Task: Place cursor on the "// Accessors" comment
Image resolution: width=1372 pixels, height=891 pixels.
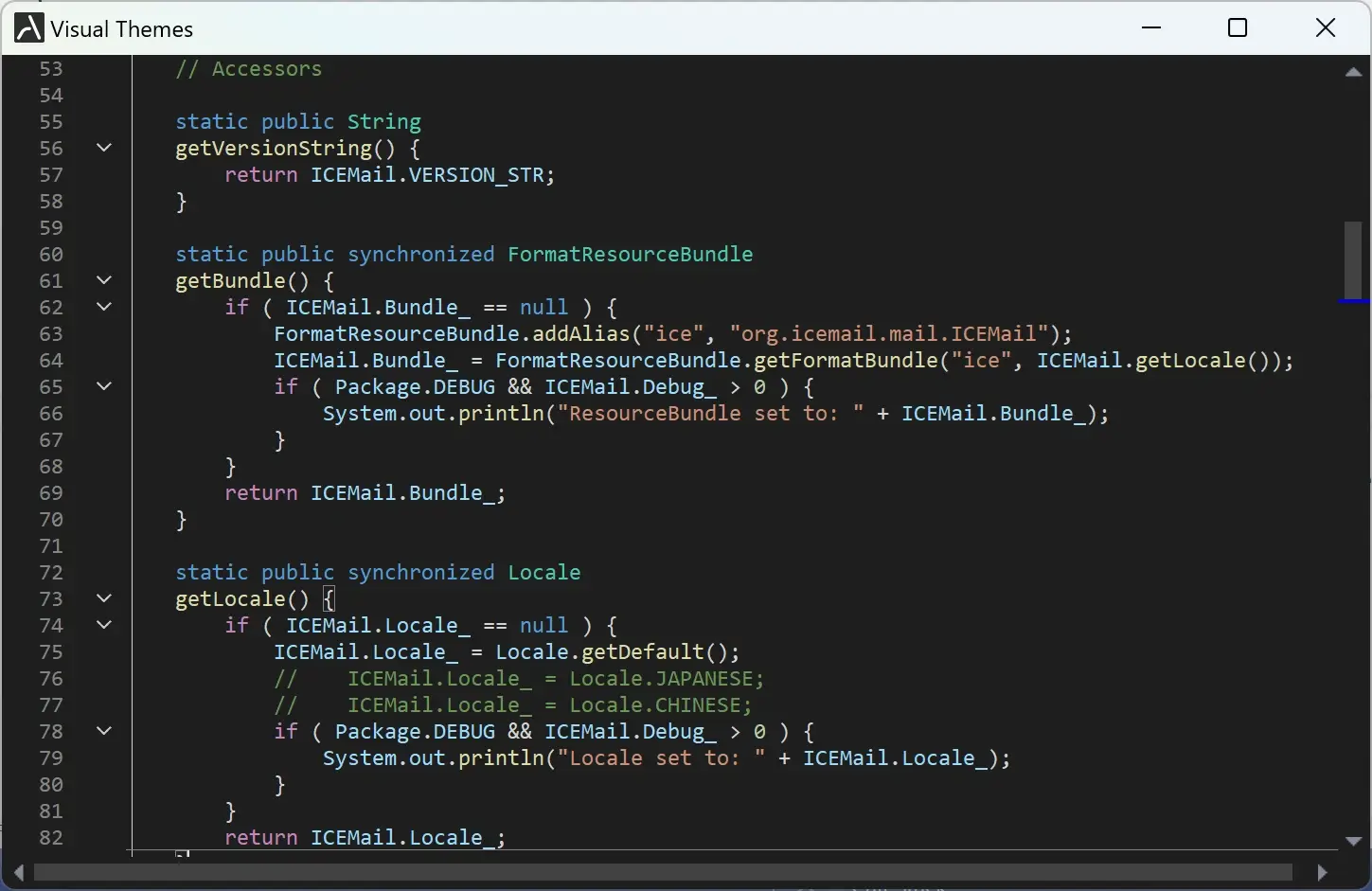Action: 248,69
